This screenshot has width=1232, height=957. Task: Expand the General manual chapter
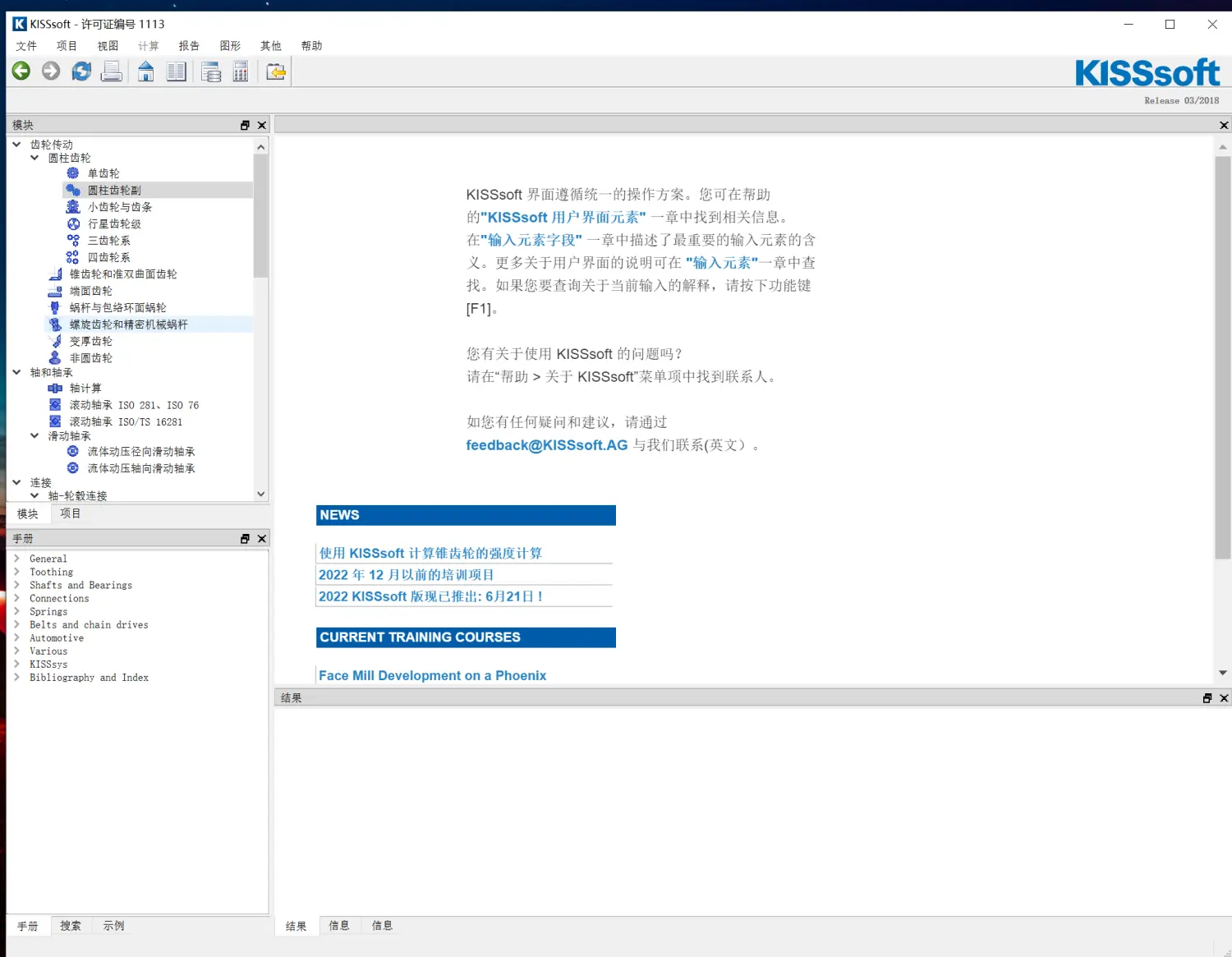[x=16, y=559]
